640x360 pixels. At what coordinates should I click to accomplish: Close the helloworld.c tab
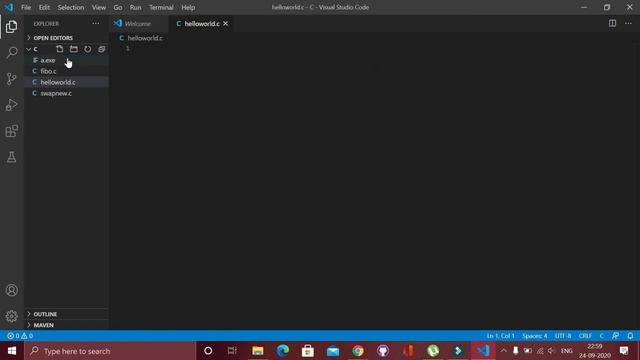226,24
